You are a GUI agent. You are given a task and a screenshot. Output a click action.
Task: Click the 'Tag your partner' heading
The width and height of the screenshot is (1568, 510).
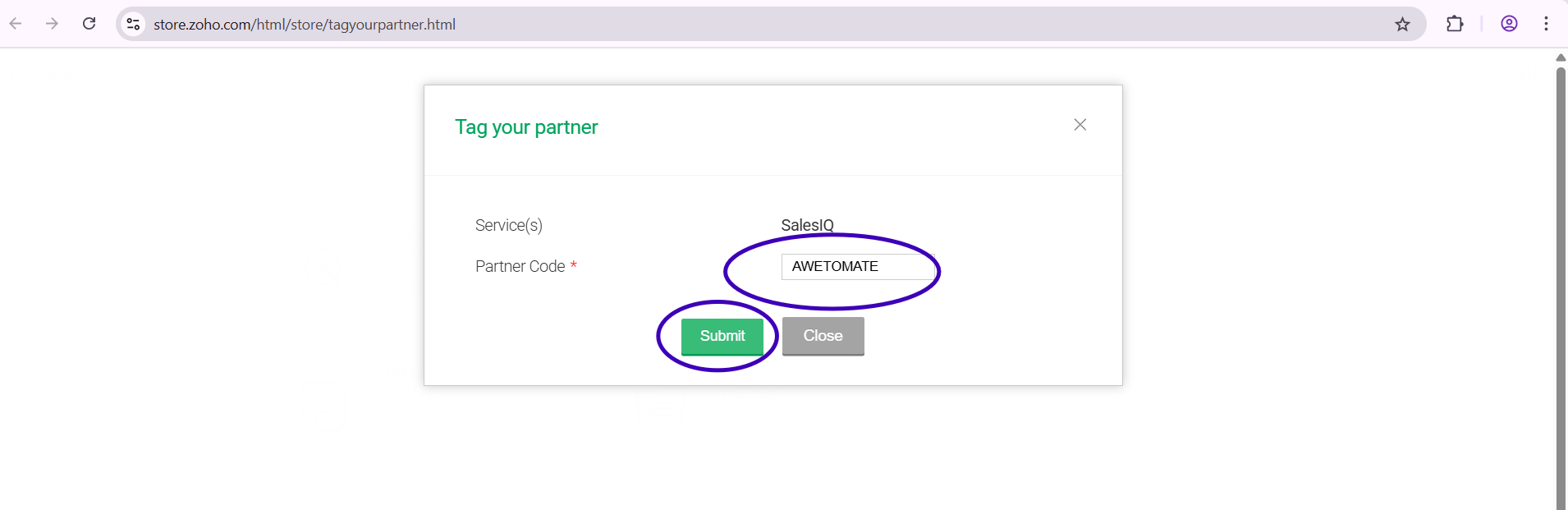tap(526, 127)
